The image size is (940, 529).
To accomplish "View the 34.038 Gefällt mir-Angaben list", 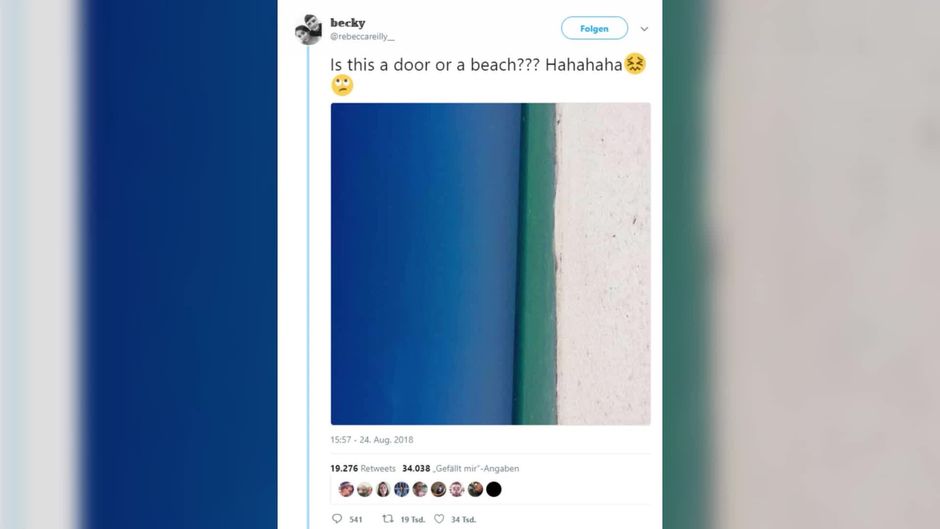I will tap(460, 468).
